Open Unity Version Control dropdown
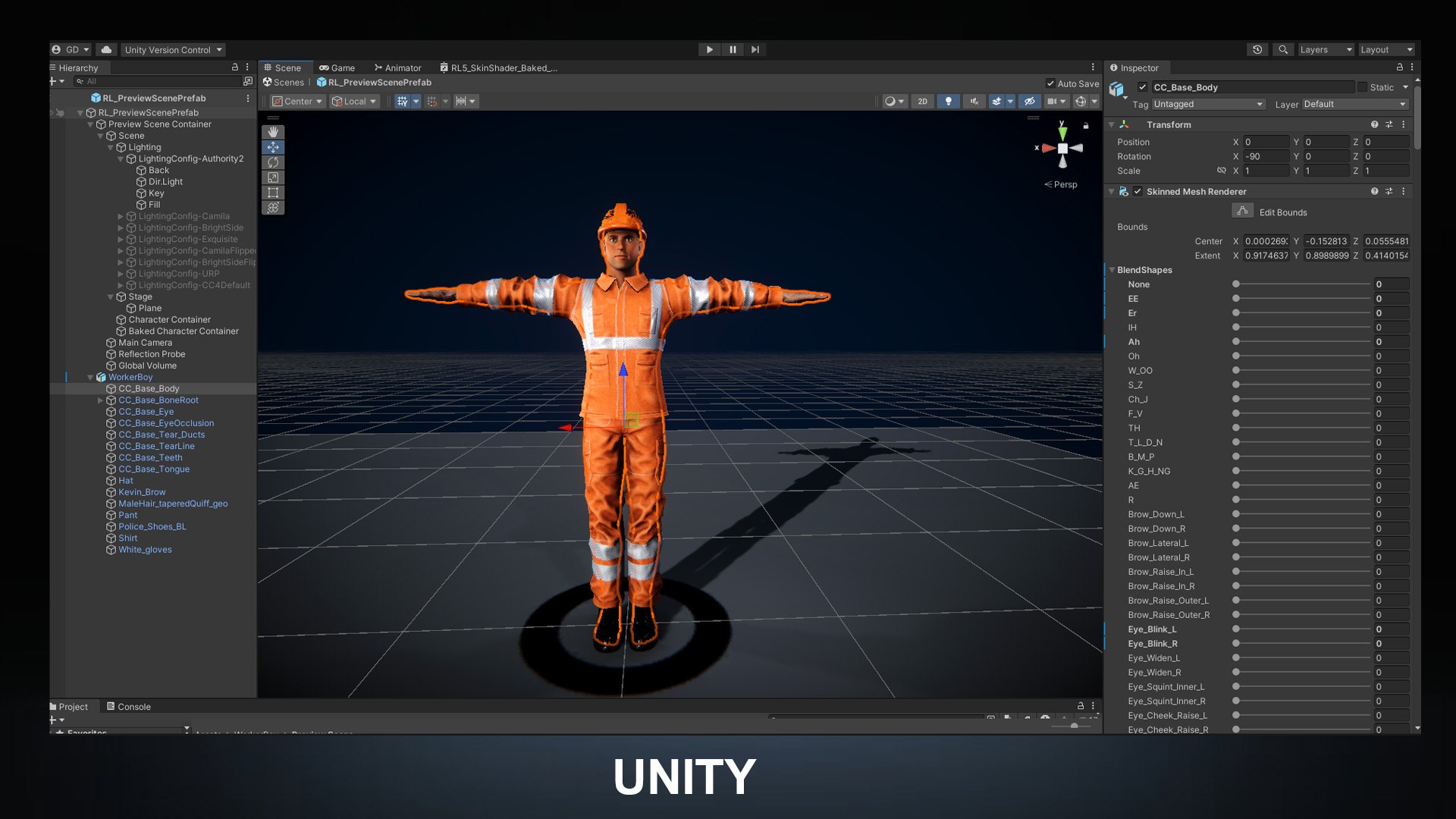This screenshot has height=819, width=1456. pos(174,49)
